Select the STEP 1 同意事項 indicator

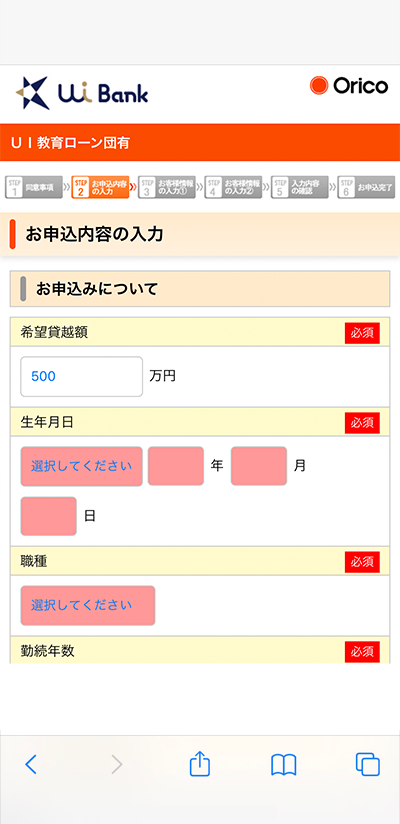point(33,187)
